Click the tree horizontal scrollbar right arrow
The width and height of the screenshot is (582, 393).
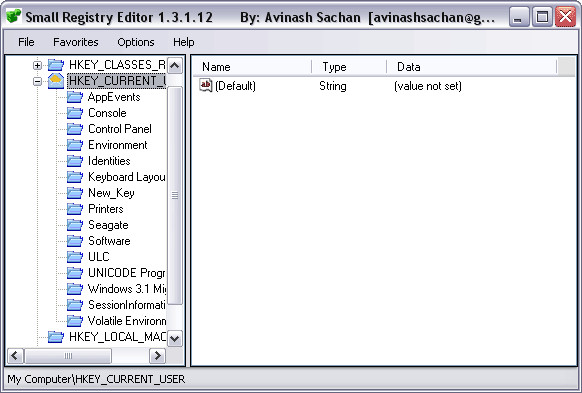(x=157, y=356)
